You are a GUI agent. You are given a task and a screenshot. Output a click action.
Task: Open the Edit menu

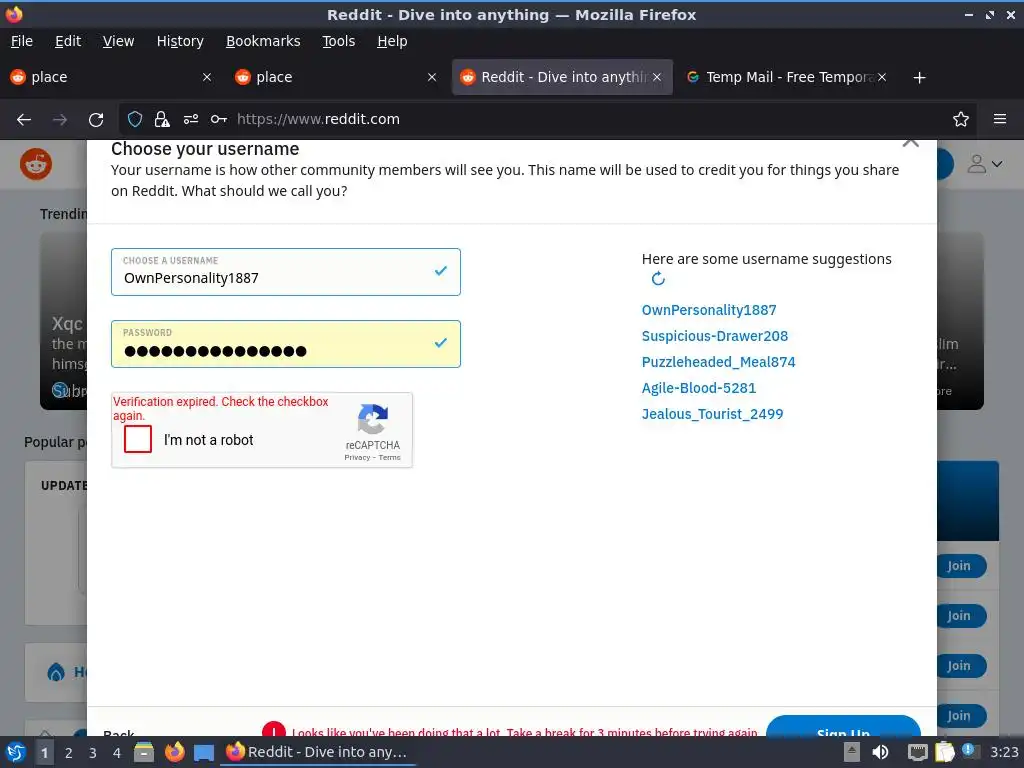tap(68, 41)
